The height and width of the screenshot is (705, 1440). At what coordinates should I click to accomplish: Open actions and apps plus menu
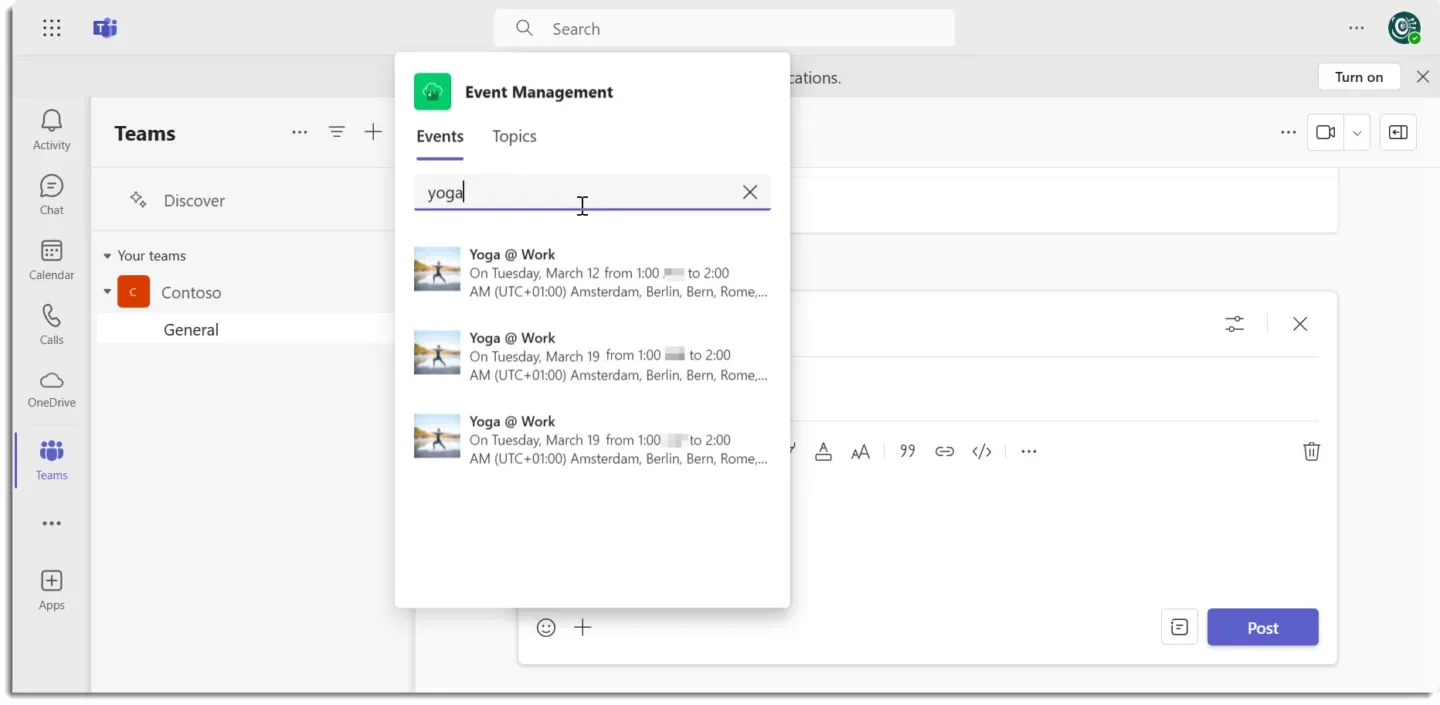(x=583, y=628)
